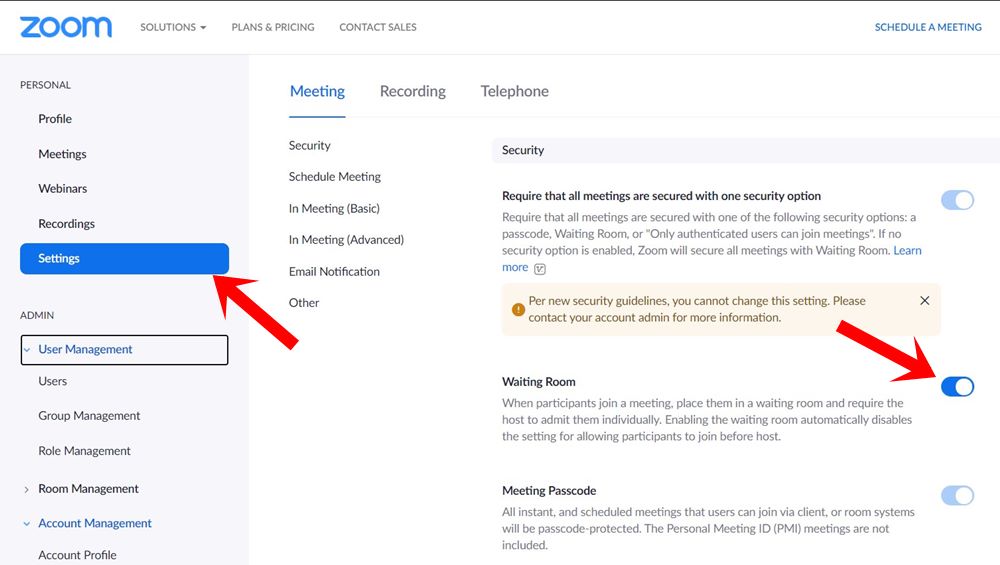Expand the Room Management section

click(x=26, y=489)
